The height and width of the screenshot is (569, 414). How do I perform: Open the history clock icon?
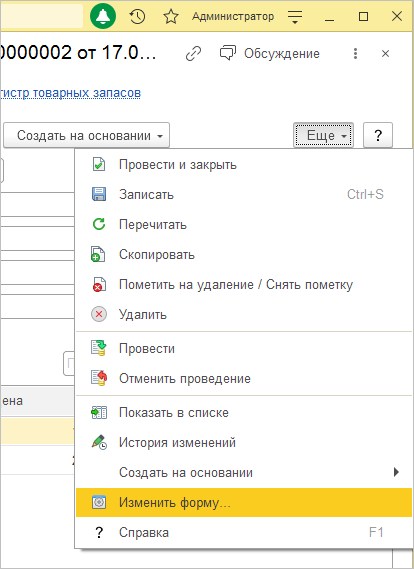pos(137,17)
